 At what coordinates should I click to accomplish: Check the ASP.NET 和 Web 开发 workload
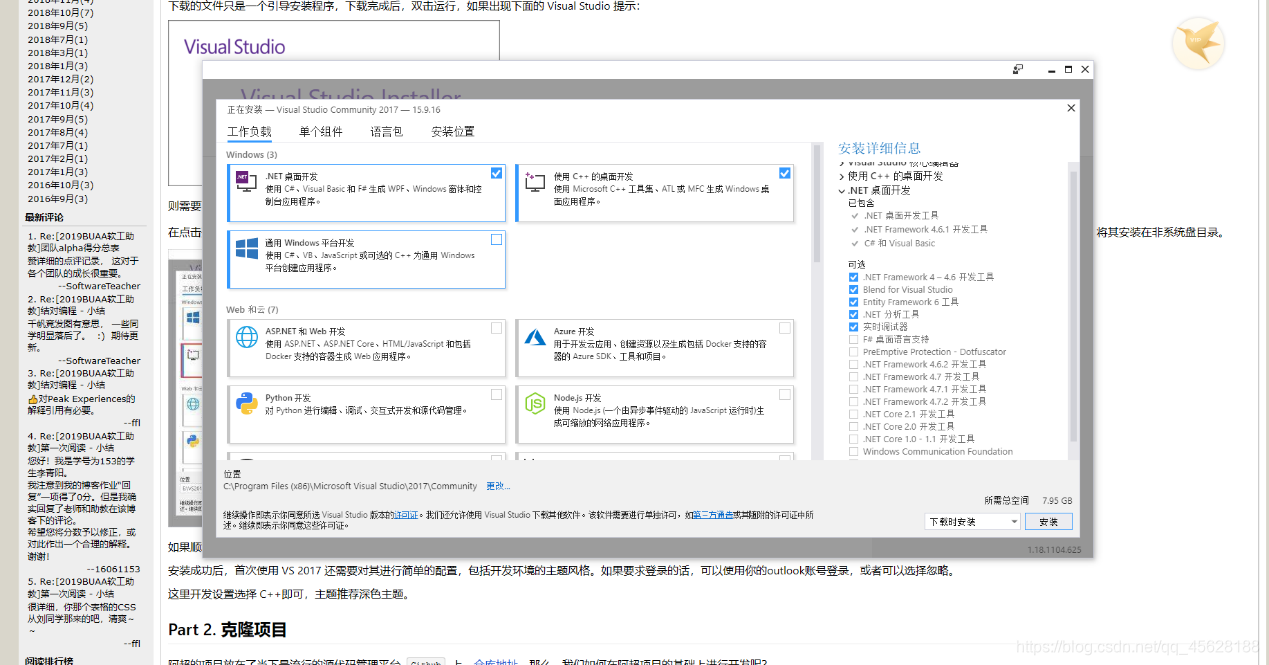click(497, 328)
